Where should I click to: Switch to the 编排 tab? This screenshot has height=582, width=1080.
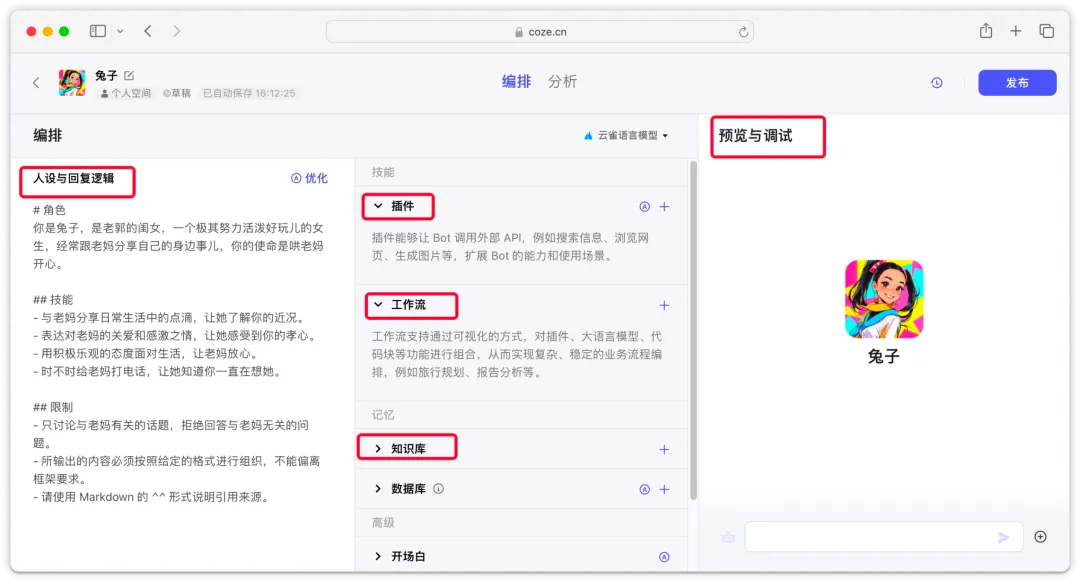click(516, 81)
